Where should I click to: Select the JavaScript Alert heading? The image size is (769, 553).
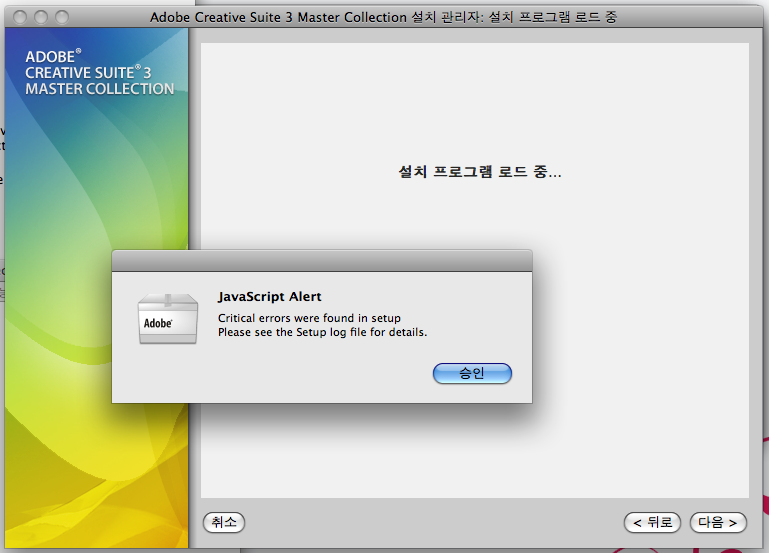pos(270,297)
